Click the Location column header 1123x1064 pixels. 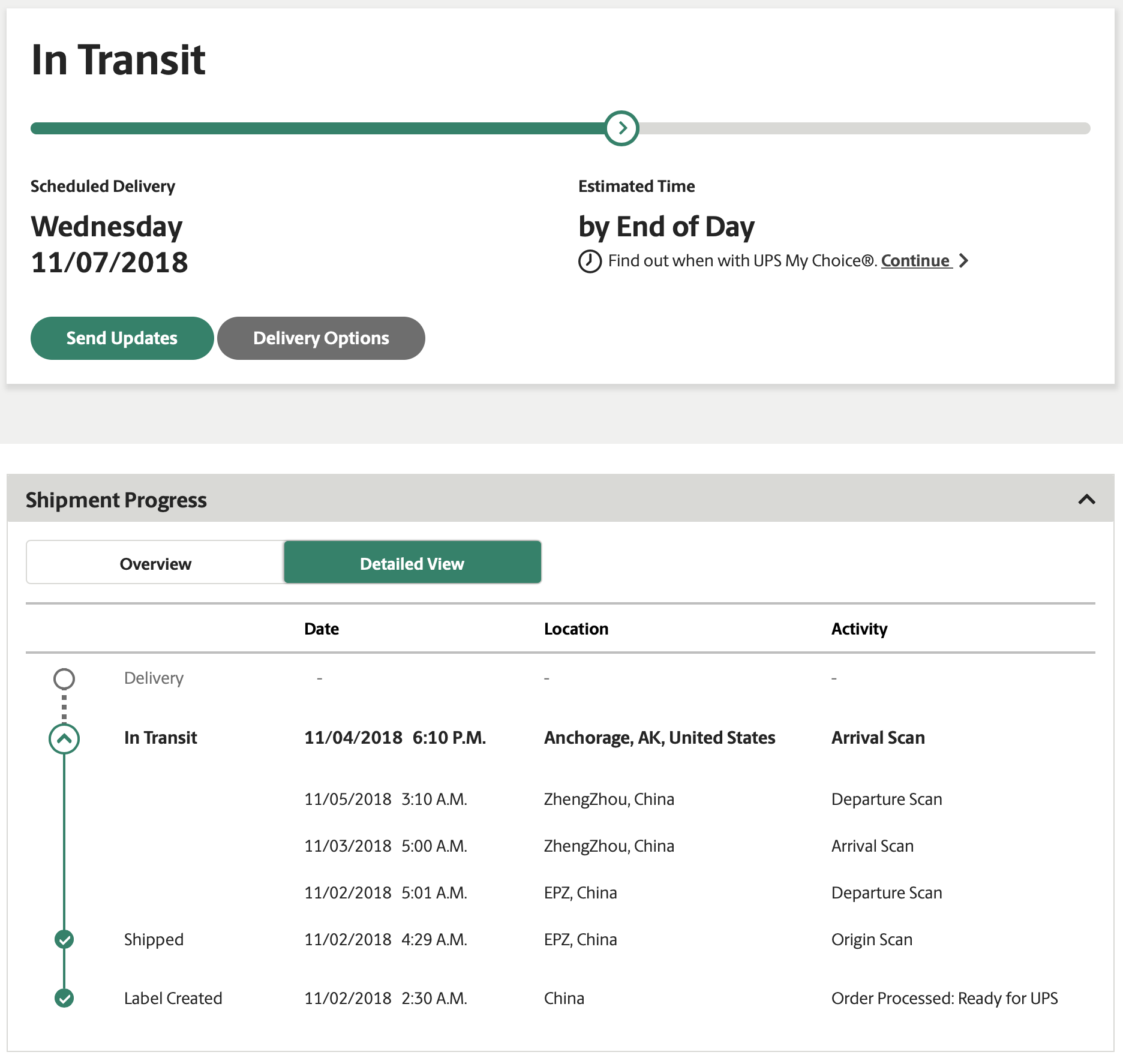[x=576, y=629]
